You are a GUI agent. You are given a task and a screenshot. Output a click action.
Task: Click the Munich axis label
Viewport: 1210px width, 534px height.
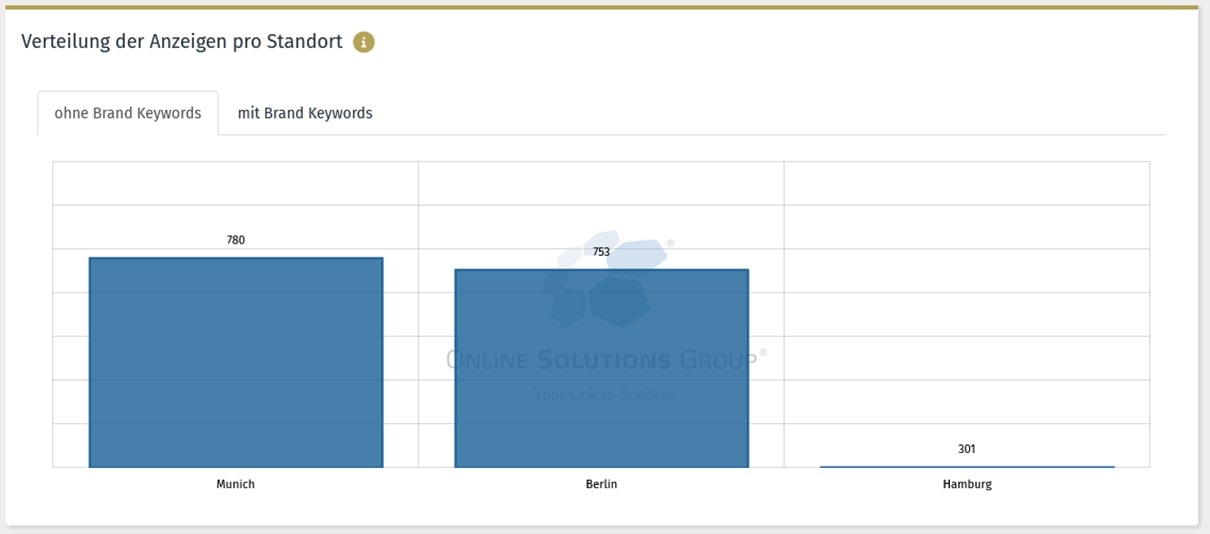[x=236, y=484]
